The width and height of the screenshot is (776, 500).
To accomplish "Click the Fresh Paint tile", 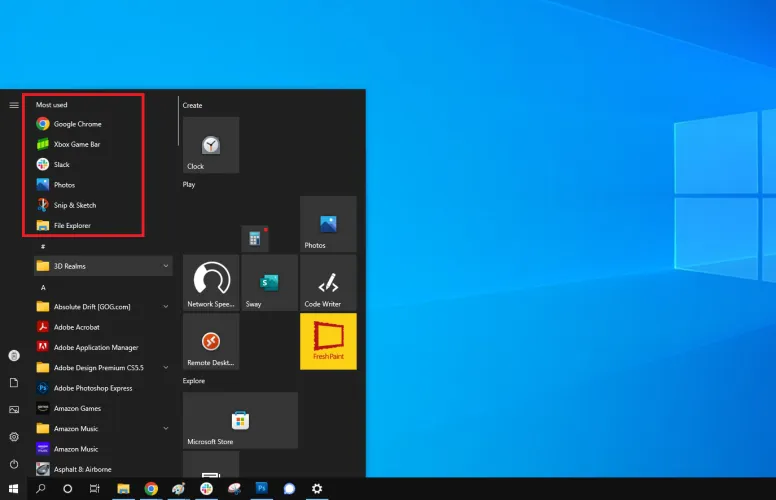I will pos(328,341).
